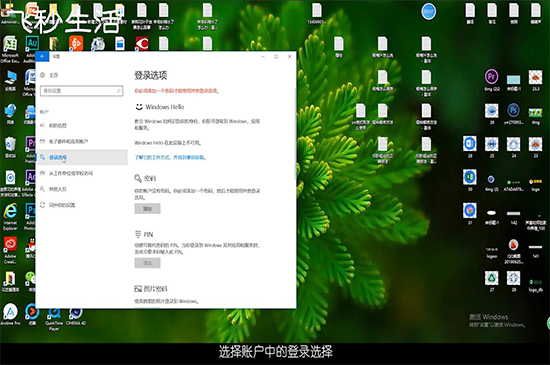Click the Windows Hello smiley heading icon
This screenshot has width=550, height=365.
[x=139, y=107]
